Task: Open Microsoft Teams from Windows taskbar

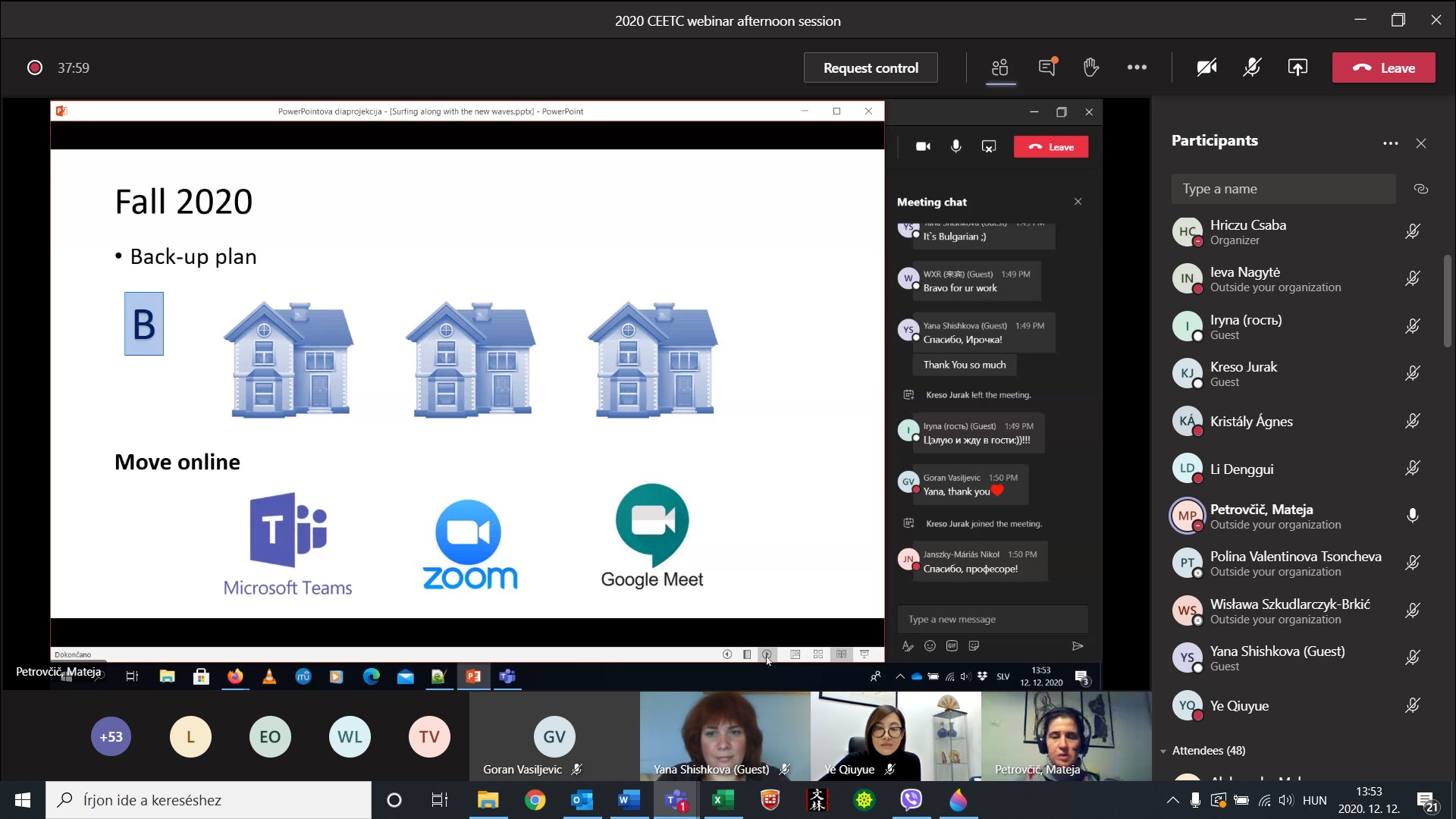Action: pyautogui.click(x=676, y=800)
